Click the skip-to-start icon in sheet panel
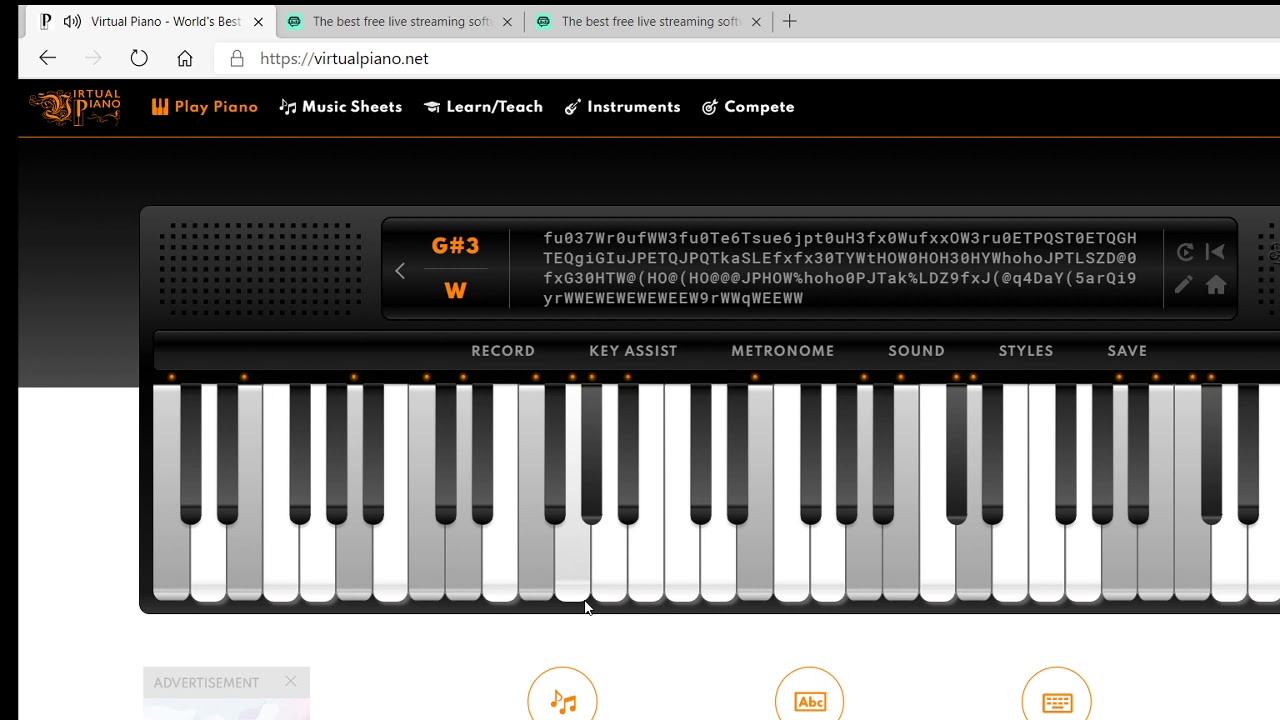 point(1215,252)
